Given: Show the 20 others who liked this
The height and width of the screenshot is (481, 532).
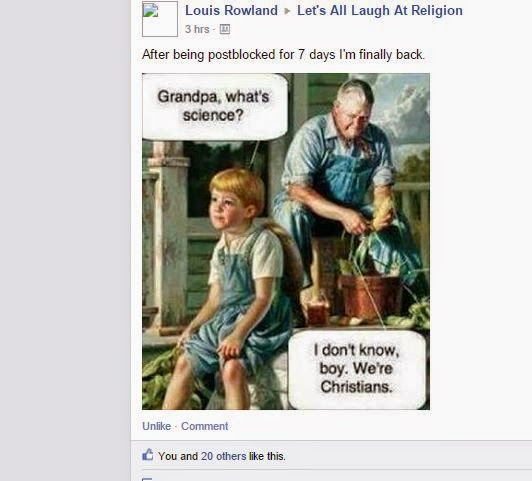Looking at the screenshot, I should [223, 456].
